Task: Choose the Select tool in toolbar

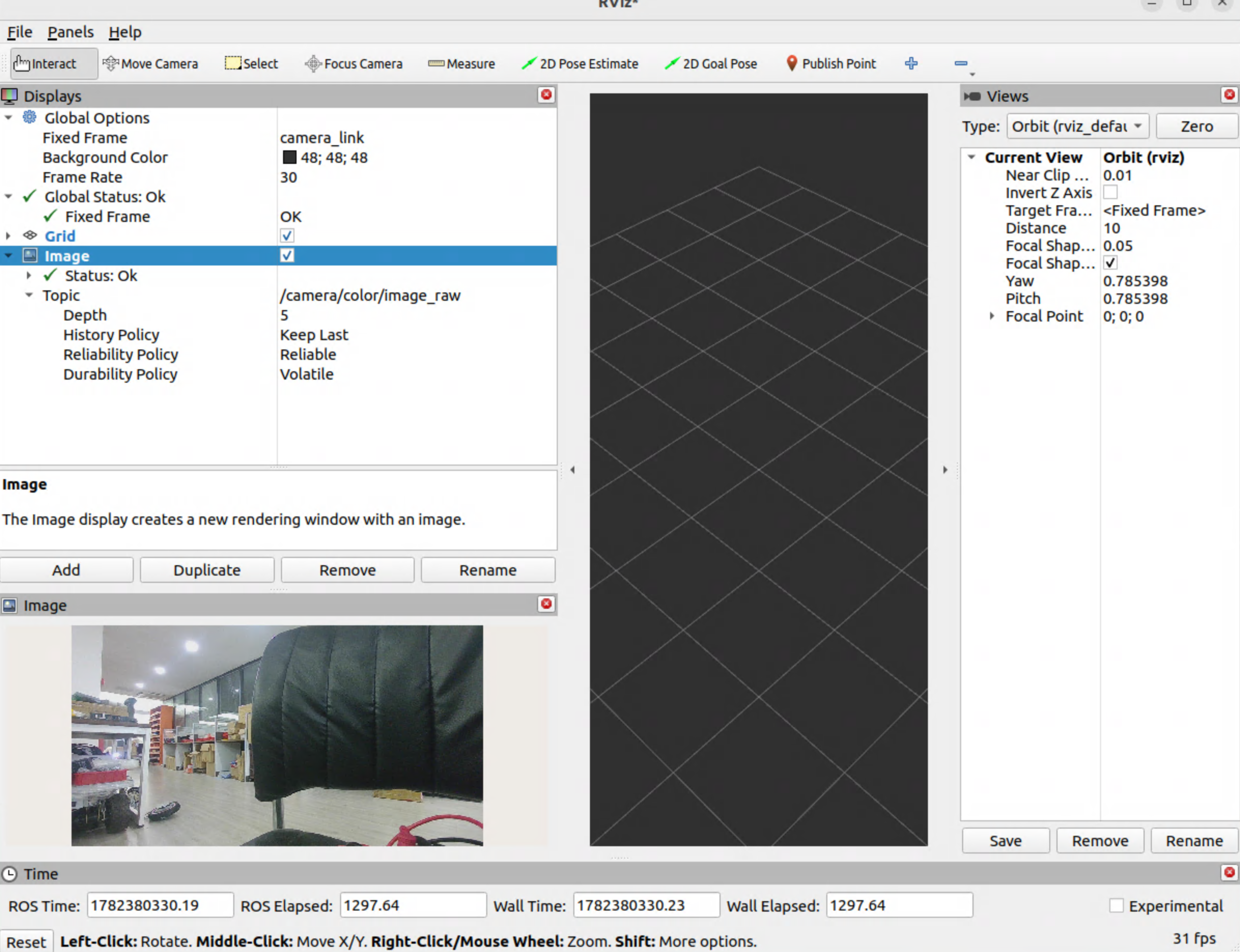Action: coord(251,63)
